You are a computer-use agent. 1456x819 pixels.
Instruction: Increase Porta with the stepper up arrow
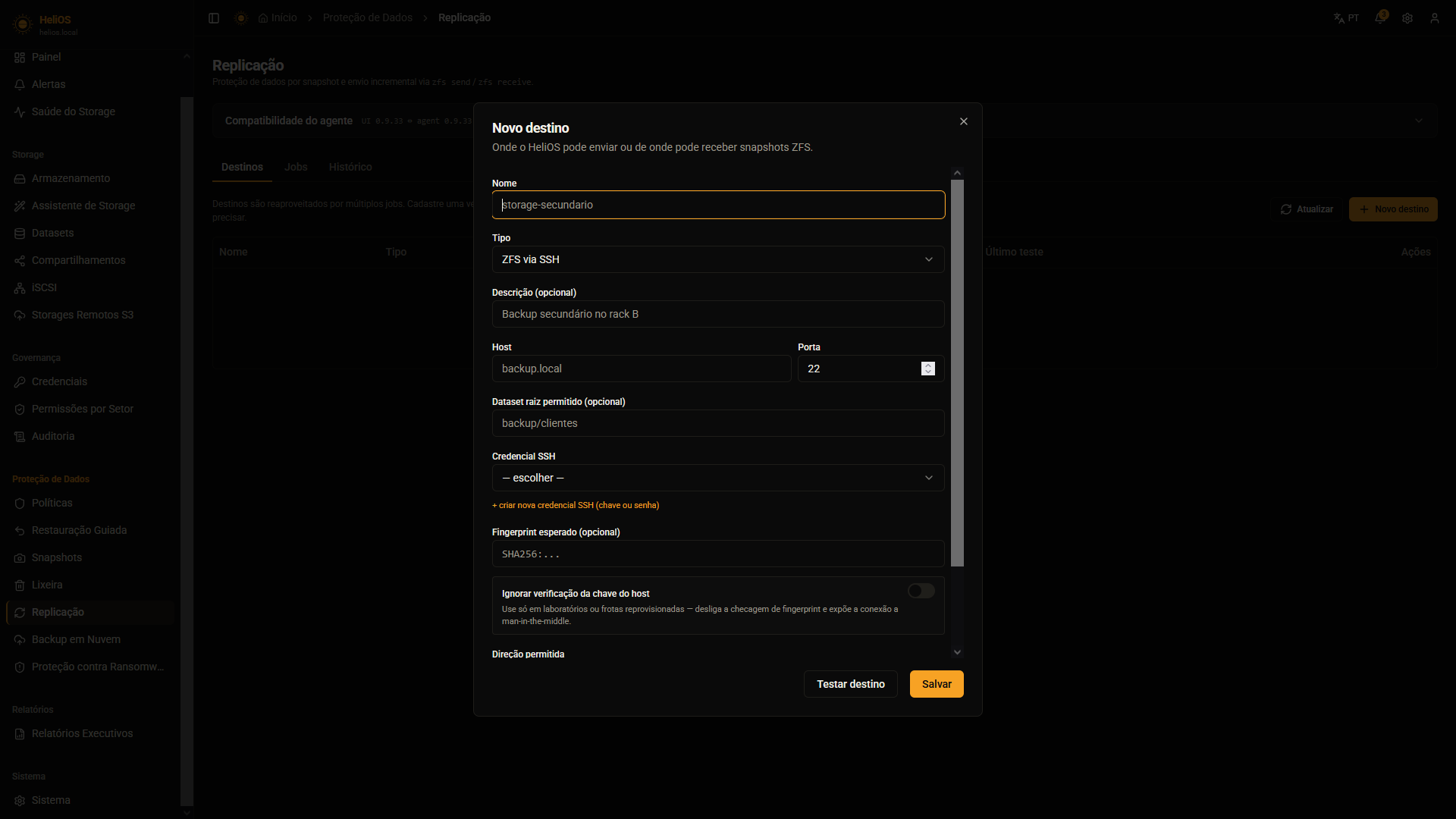pos(928,365)
